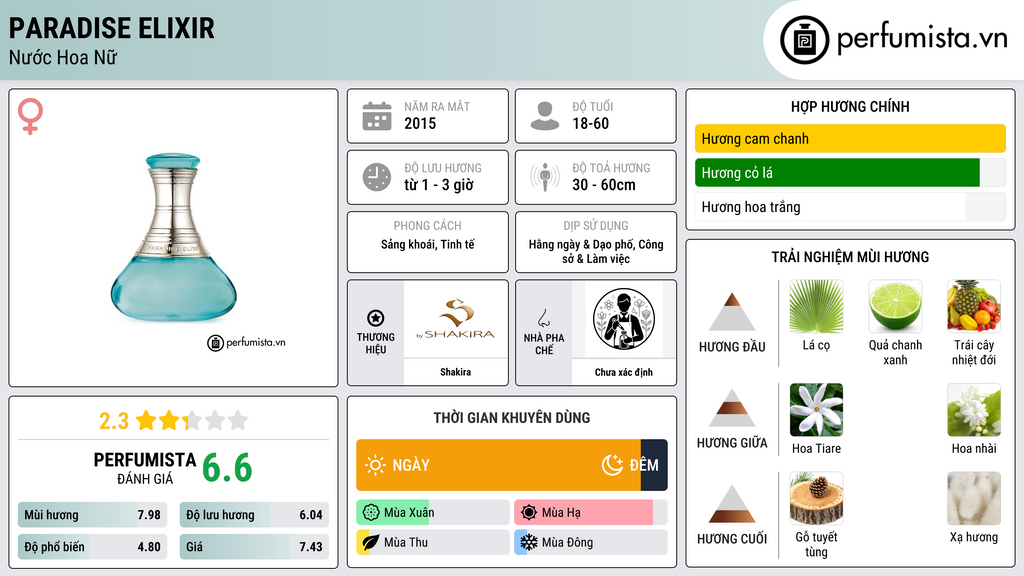
Task: Click the green 6.6 Perfumista score
Action: 227,468
